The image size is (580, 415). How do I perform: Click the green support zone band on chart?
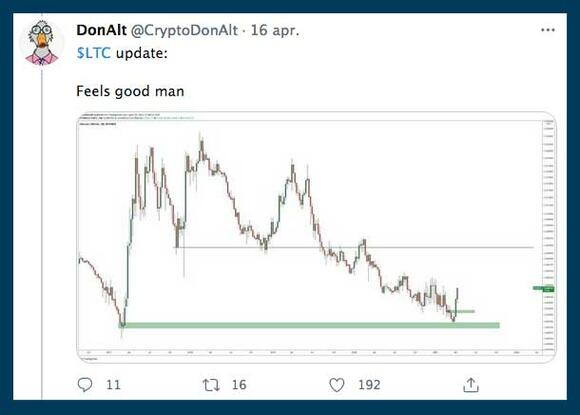point(309,325)
